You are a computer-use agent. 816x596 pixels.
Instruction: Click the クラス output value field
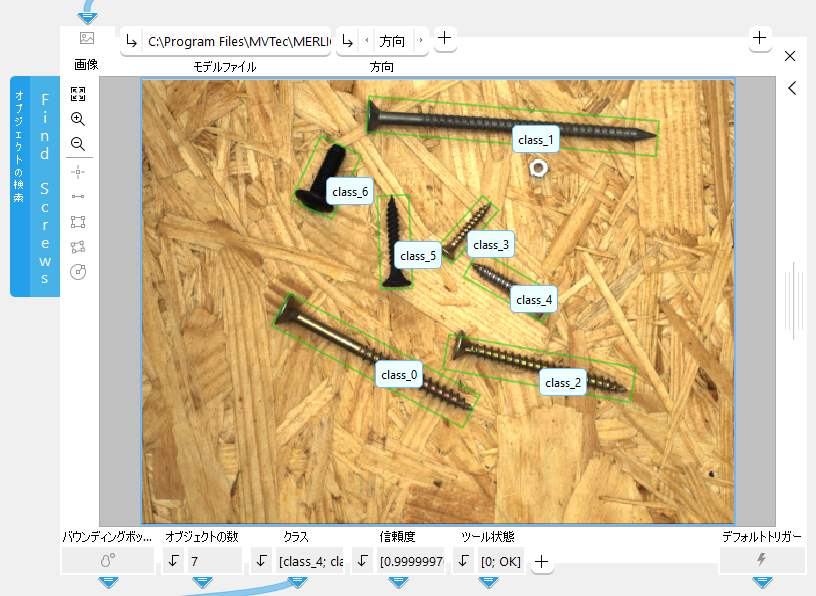(311, 561)
